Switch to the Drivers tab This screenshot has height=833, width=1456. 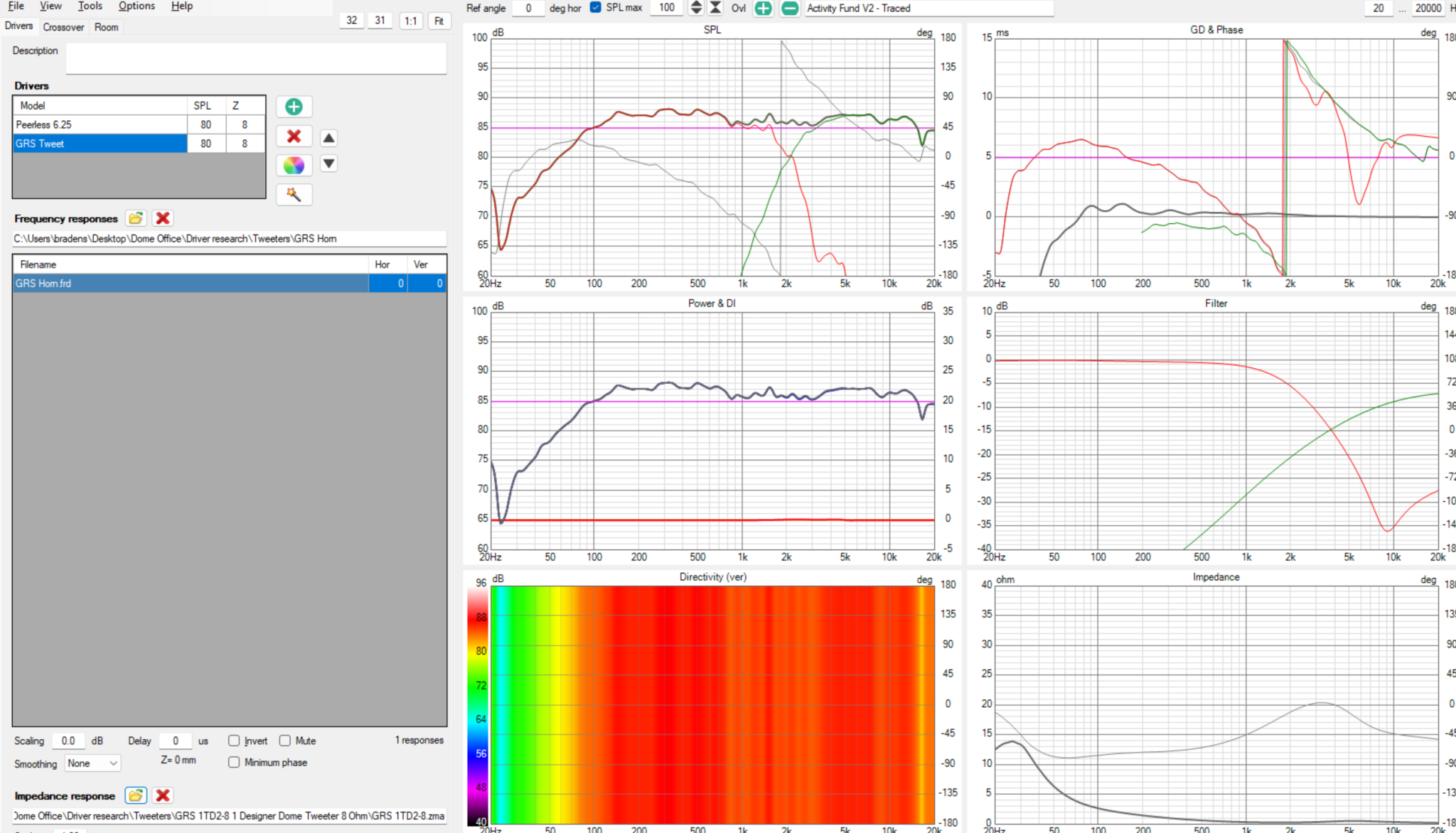(x=18, y=26)
